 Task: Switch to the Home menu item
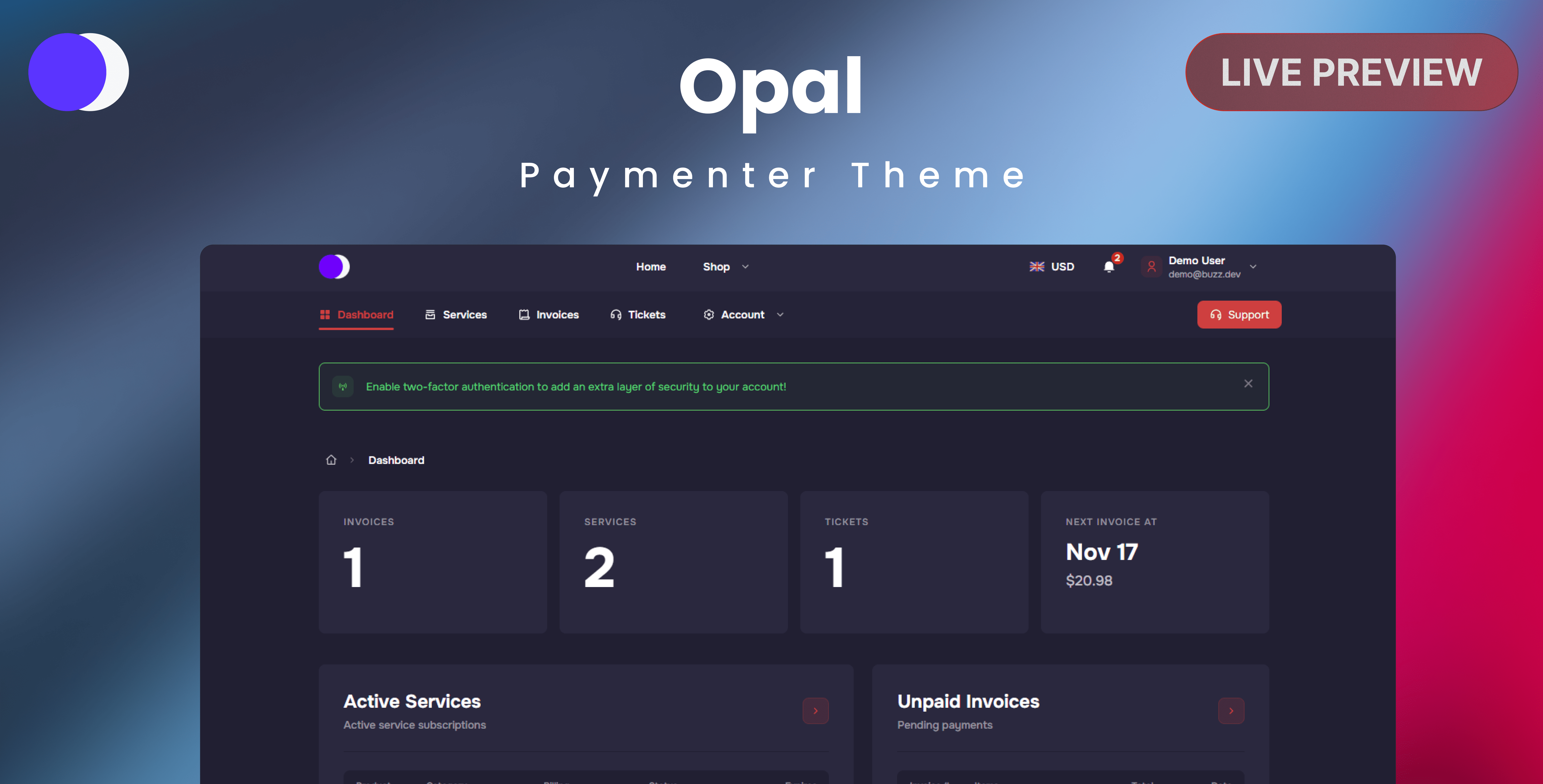[x=650, y=267]
